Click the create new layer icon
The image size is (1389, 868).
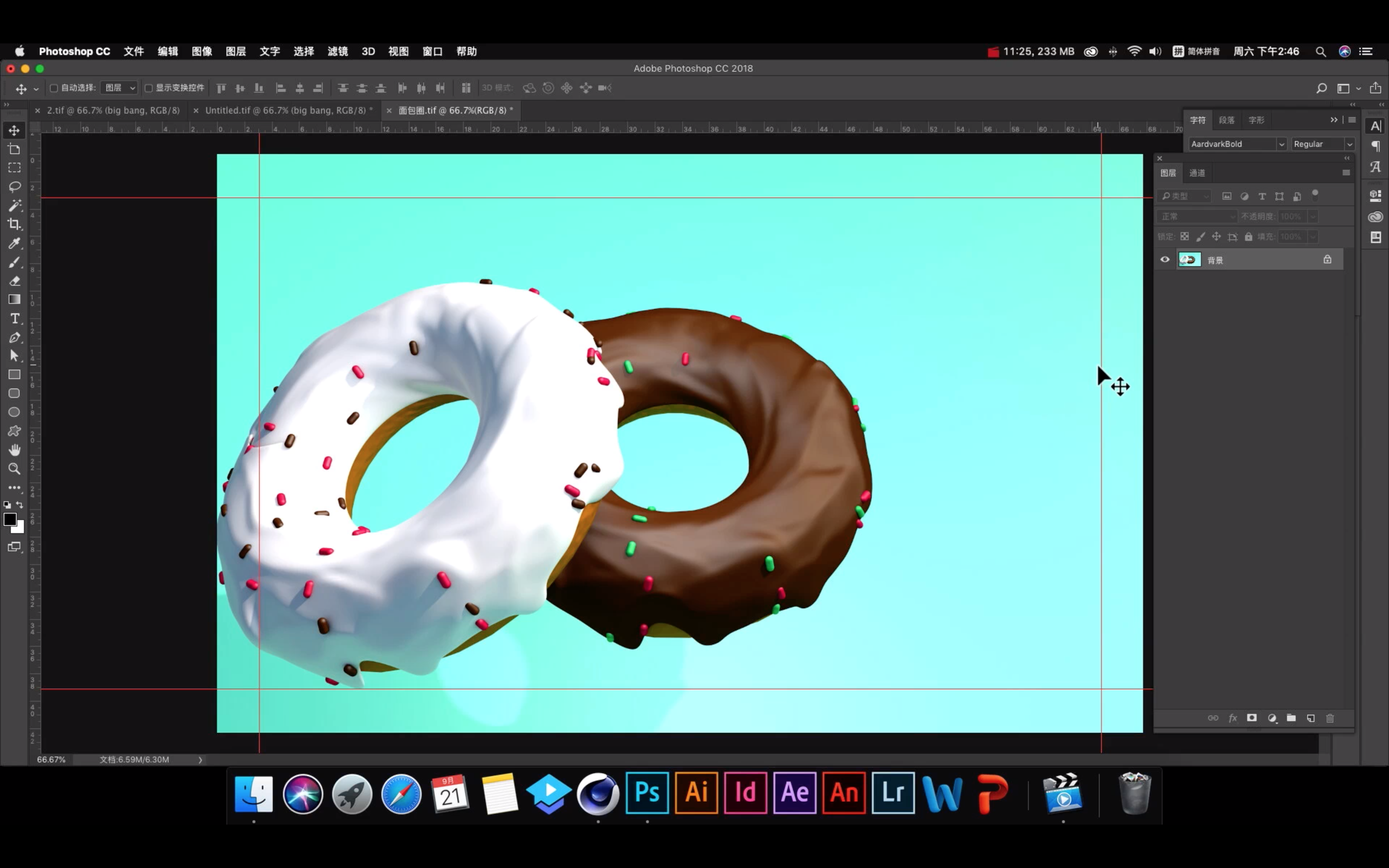click(1310, 718)
